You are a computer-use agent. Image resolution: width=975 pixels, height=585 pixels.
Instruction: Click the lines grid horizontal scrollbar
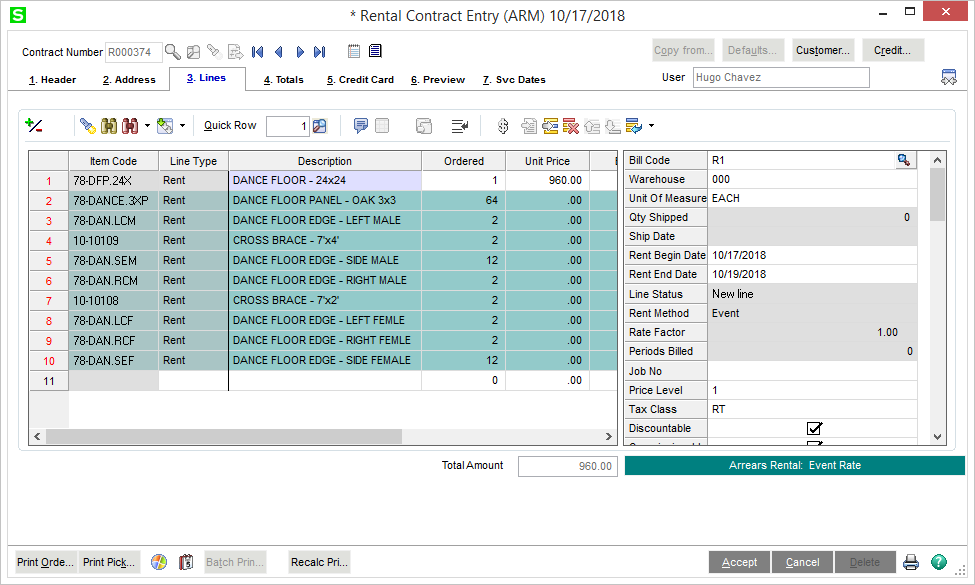[x=224, y=437]
